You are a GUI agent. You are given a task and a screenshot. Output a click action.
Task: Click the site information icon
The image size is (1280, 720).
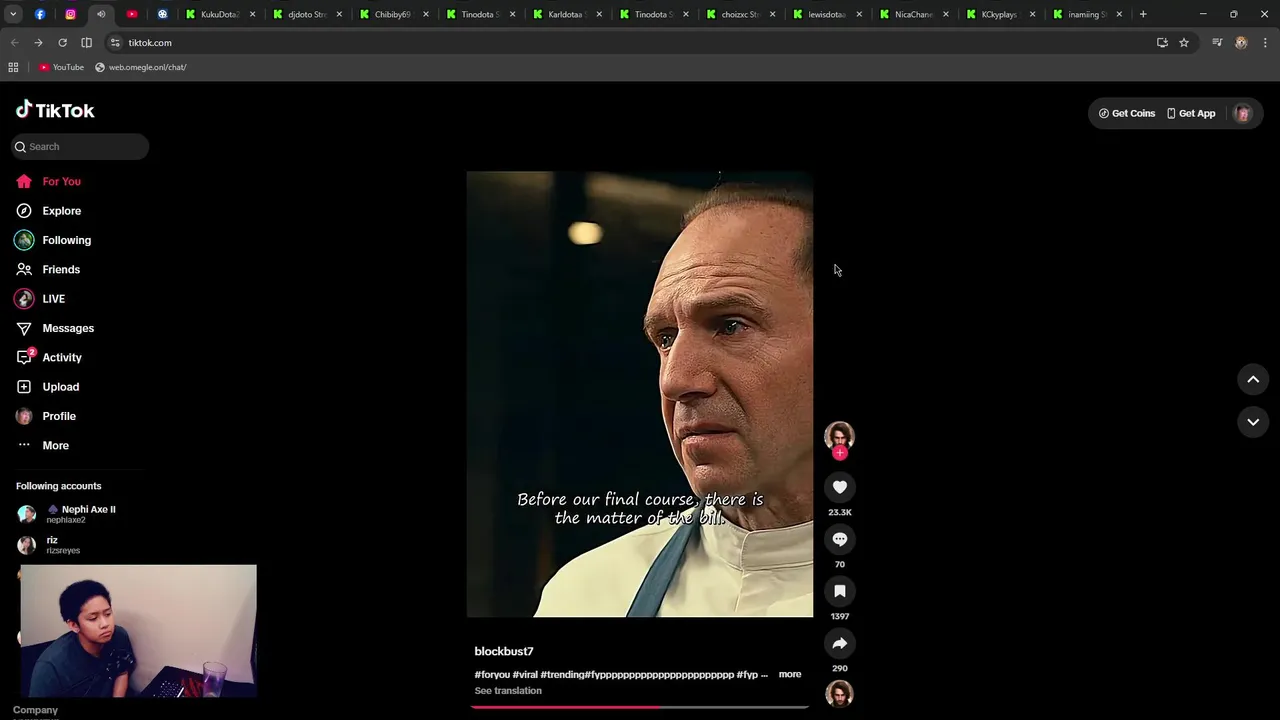tap(115, 43)
